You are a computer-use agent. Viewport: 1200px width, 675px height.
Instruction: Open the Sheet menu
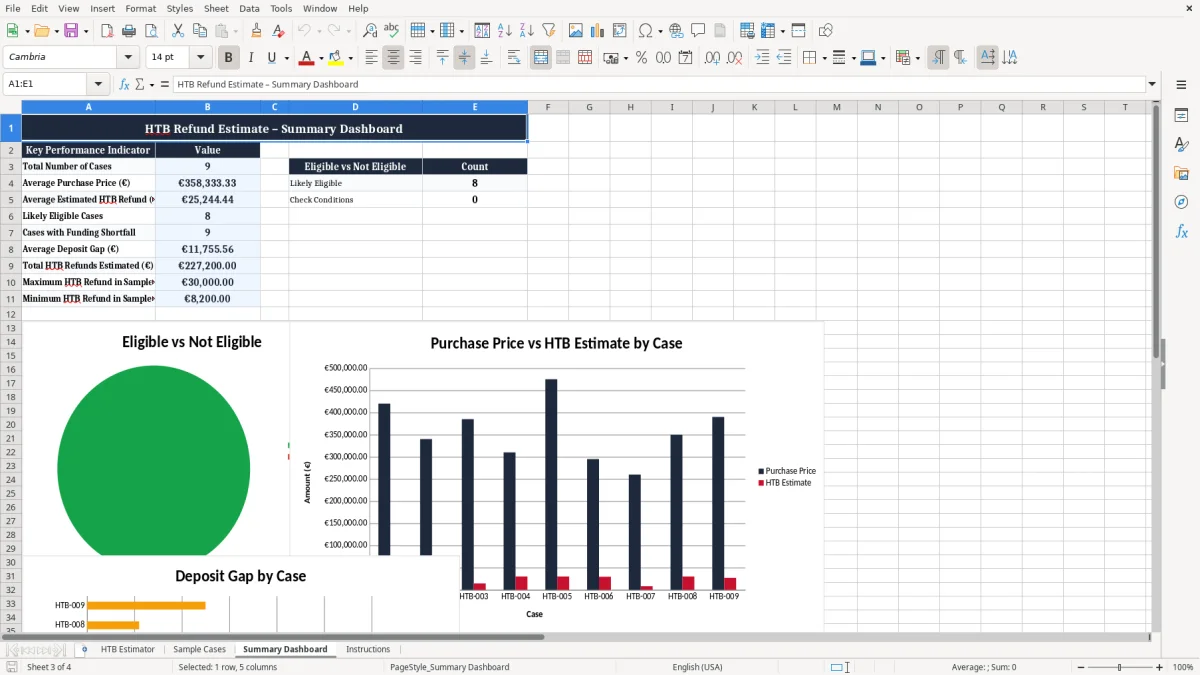(x=216, y=8)
